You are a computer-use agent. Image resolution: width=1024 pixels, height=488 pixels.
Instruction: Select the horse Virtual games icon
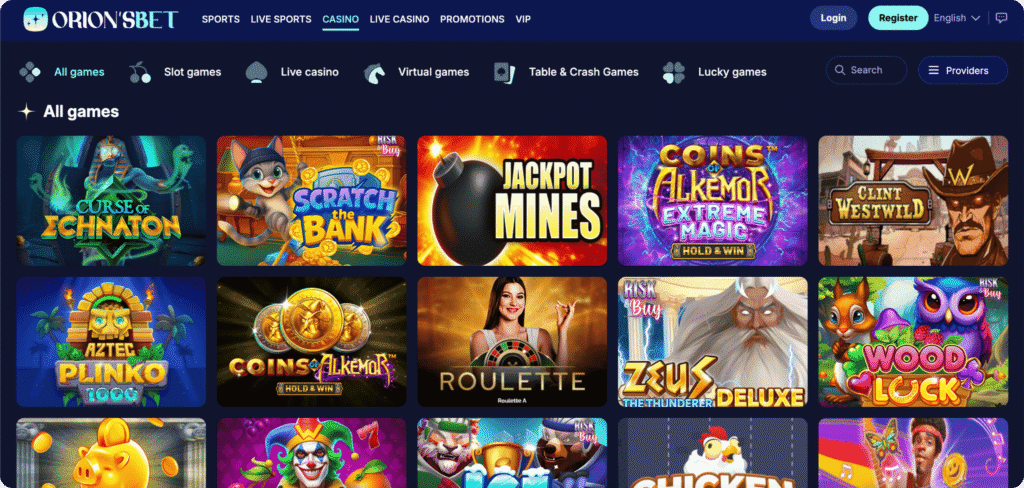[374, 72]
